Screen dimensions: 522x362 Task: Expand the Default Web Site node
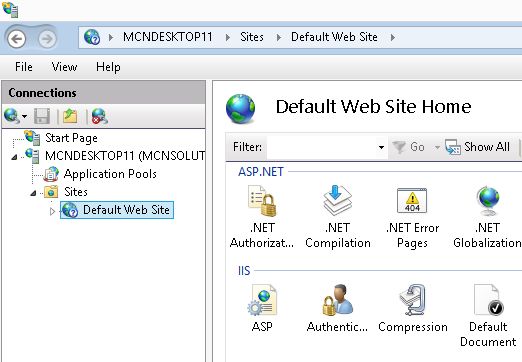(x=52, y=211)
